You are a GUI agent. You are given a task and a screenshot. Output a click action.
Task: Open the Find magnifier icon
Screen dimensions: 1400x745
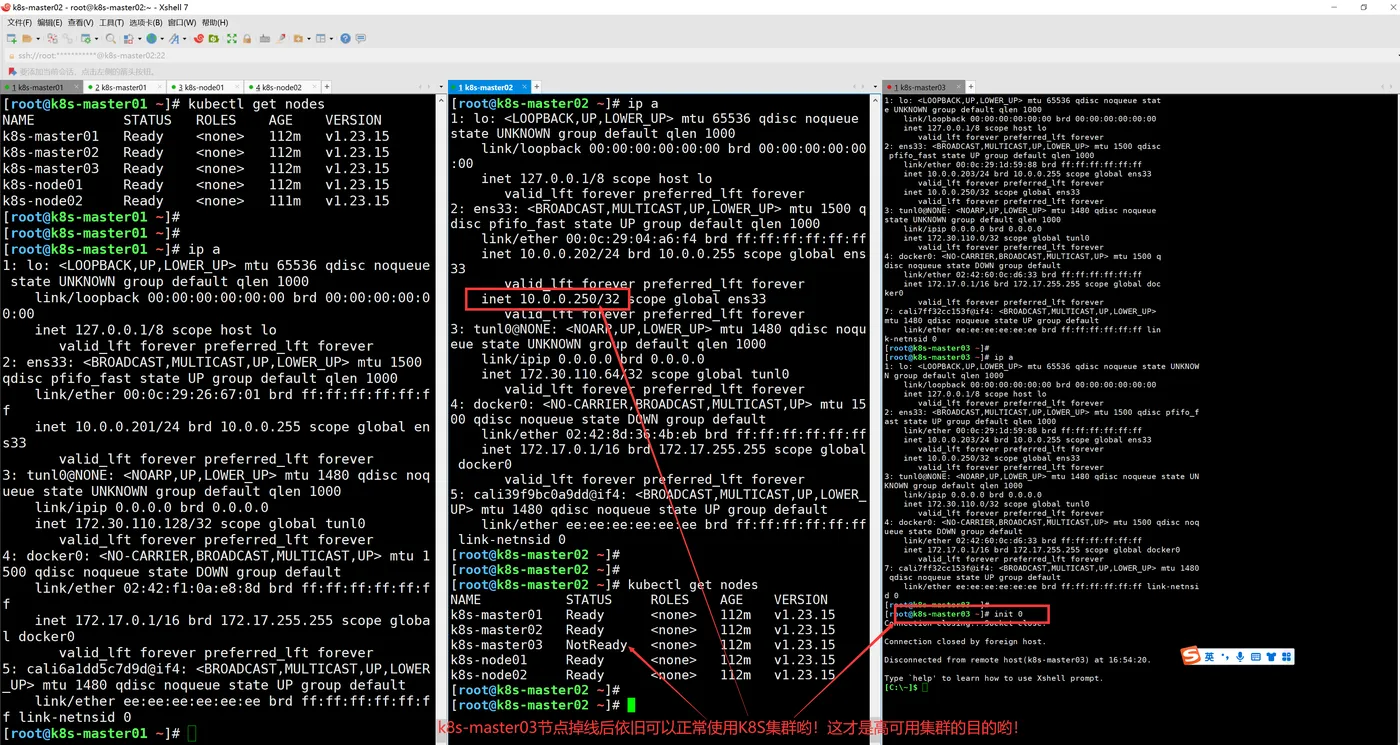(111, 38)
